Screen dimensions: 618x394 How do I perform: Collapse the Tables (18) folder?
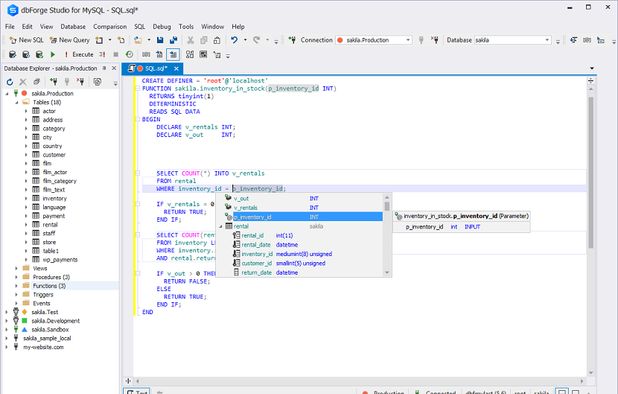17,102
